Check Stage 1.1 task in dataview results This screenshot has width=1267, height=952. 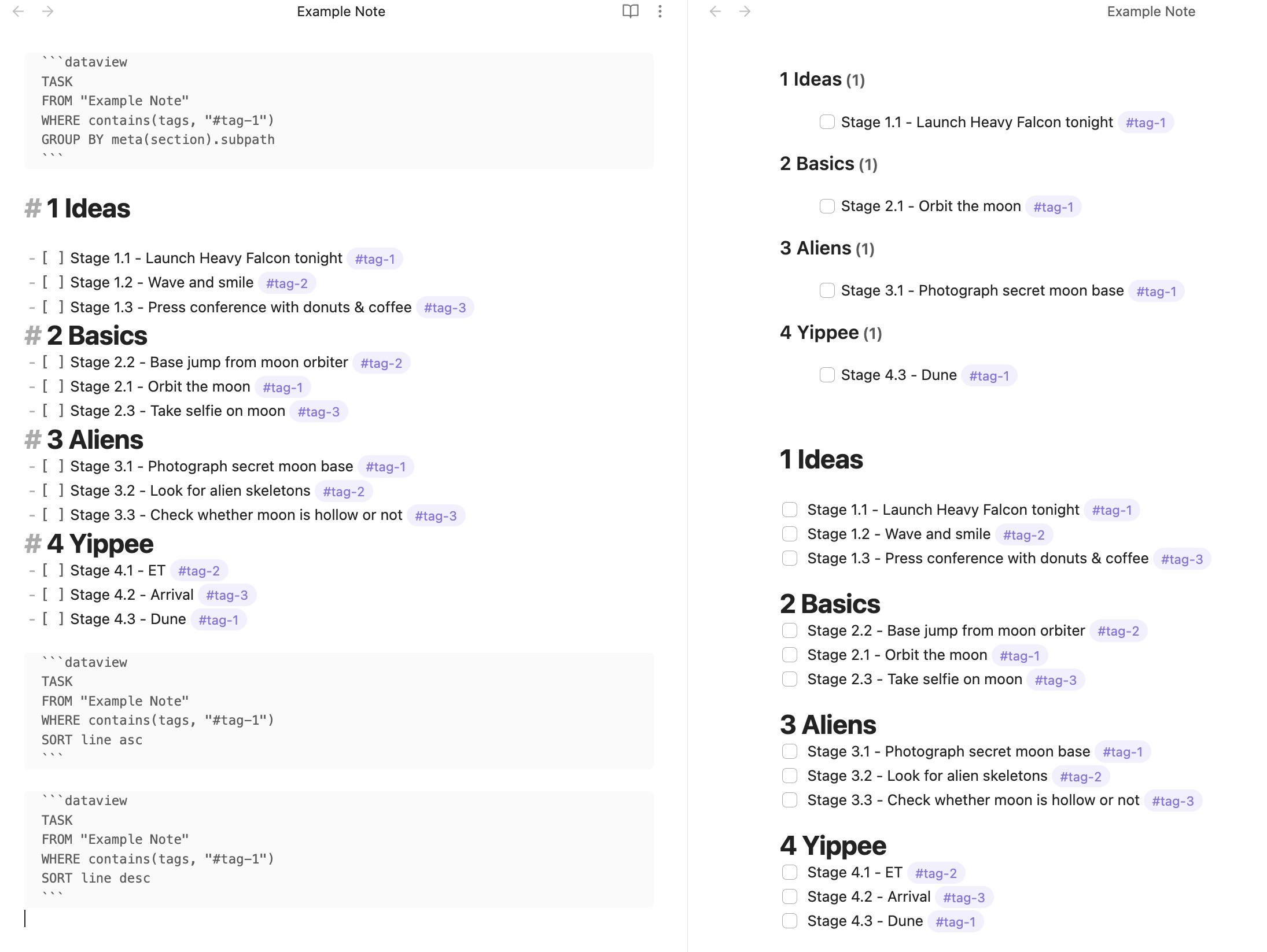point(827,122)
